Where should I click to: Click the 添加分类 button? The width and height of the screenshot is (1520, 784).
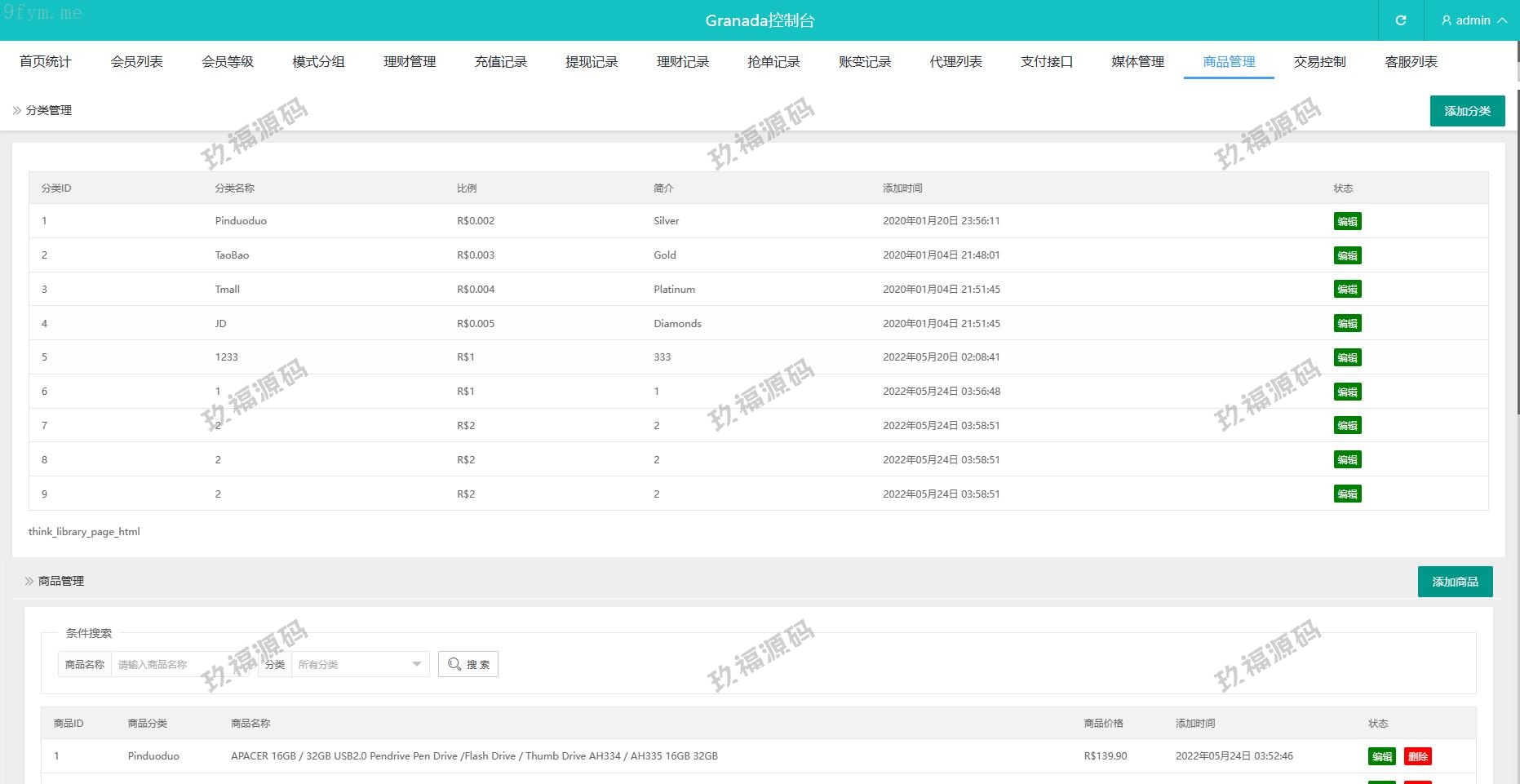point(1467,111)
